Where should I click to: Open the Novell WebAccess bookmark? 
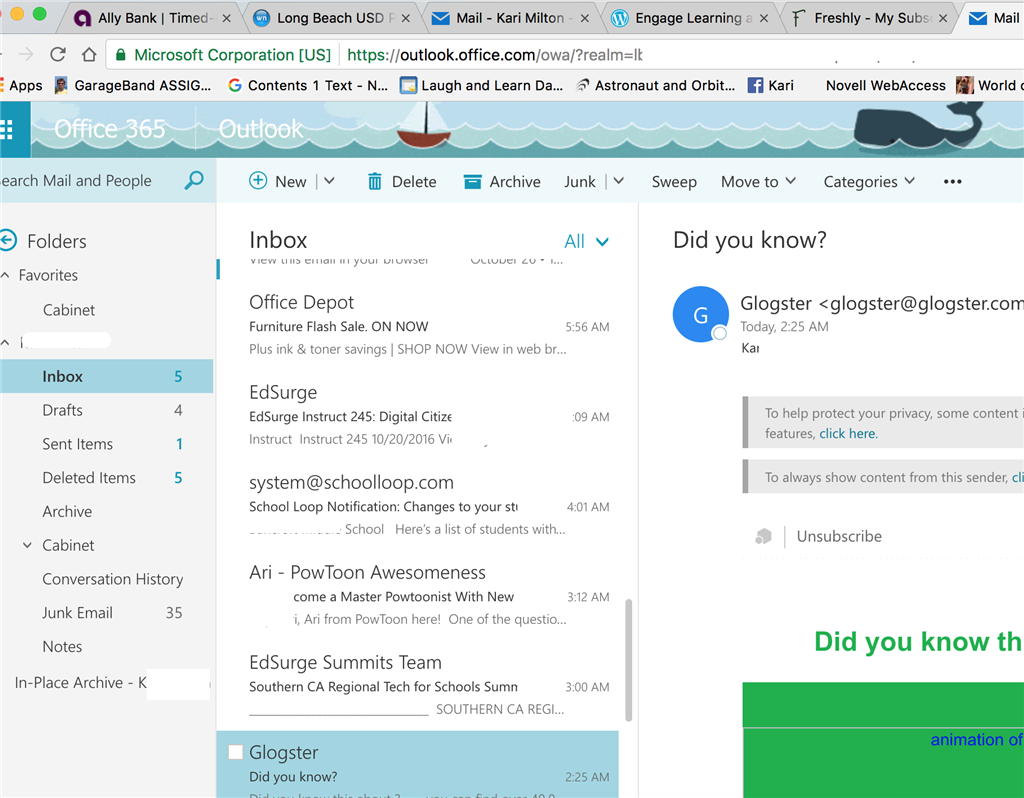886,86
